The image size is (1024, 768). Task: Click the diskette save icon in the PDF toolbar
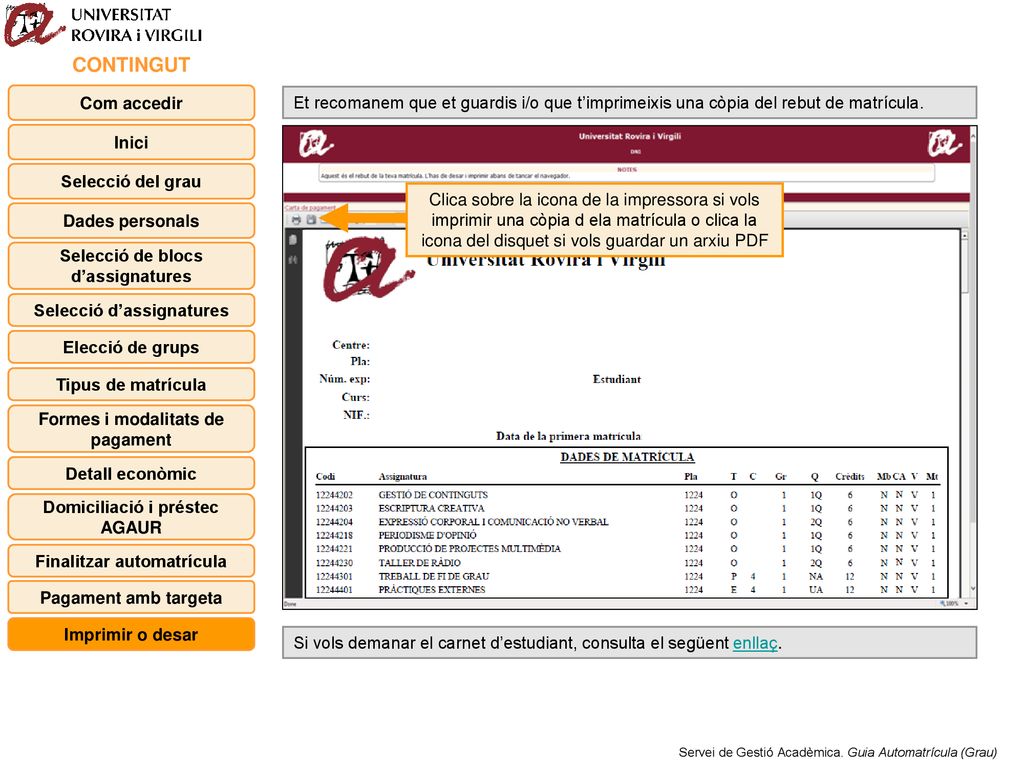311,219
